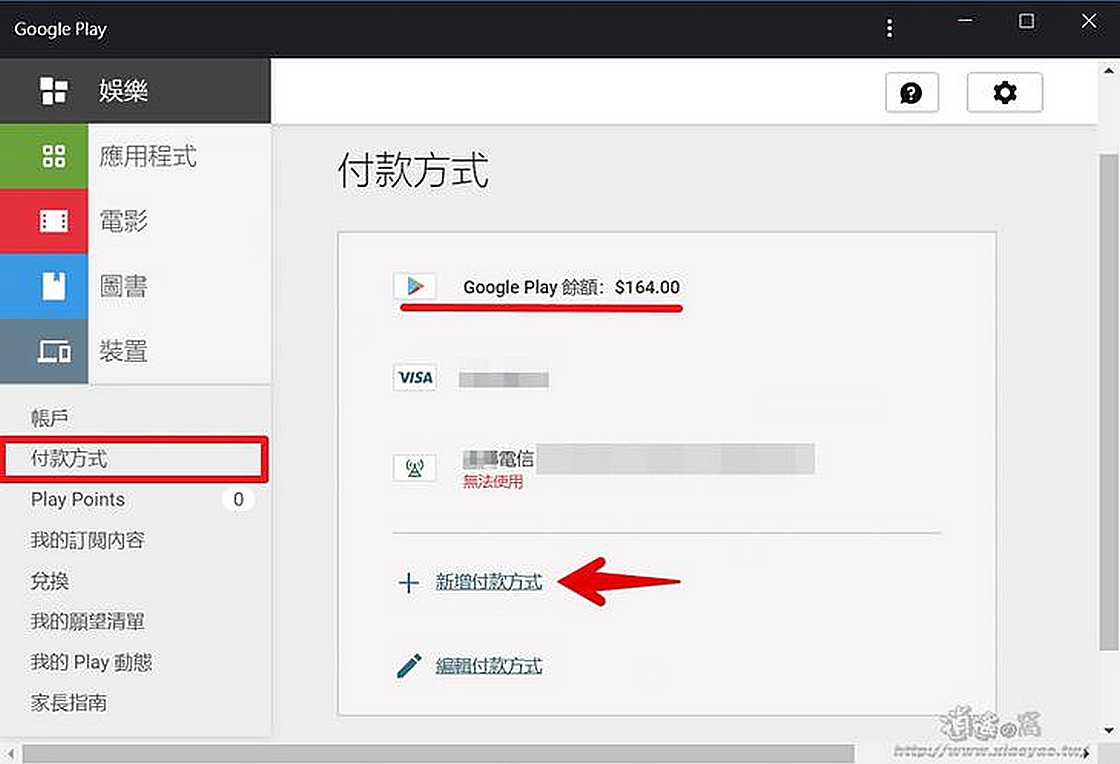This screenshot has width=1120, height=764.
Task: Open 圖書 books section
Action: click(124, 286)
